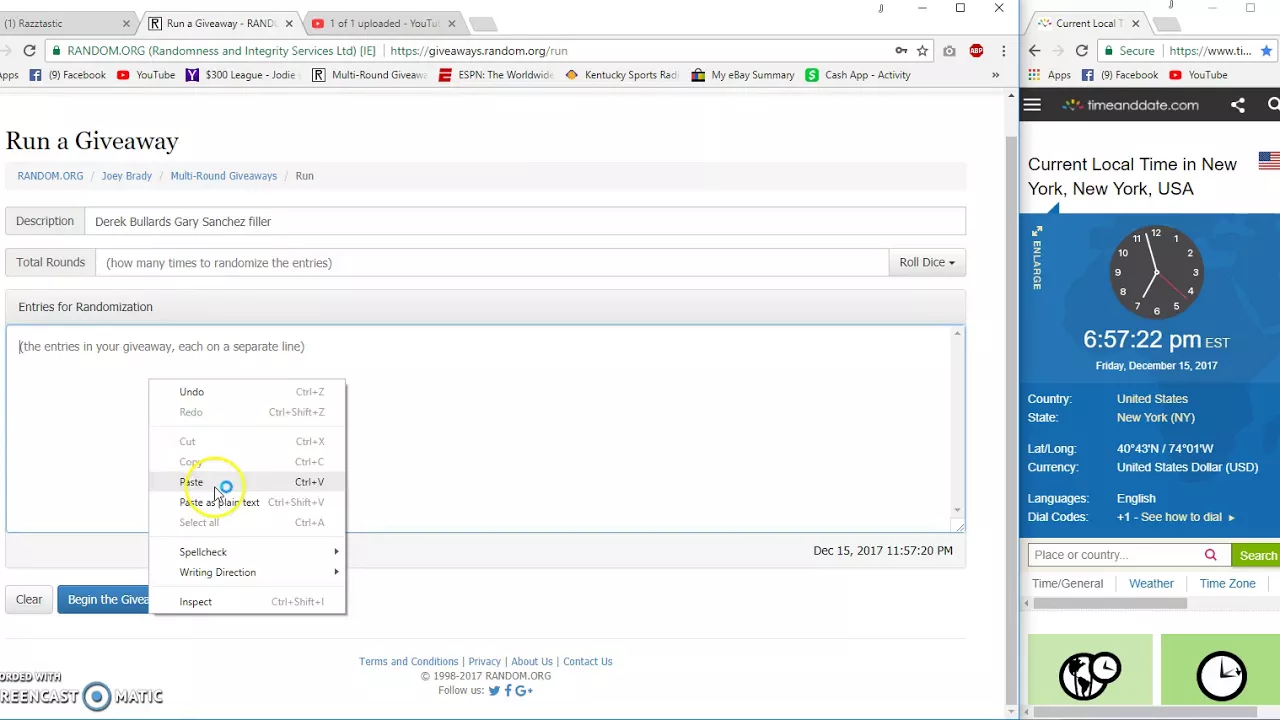Image resolution: width=1280 pixels, height=720 pixels.
Task: Choose Paste from the context menu
Action: [x=247, y=482]
